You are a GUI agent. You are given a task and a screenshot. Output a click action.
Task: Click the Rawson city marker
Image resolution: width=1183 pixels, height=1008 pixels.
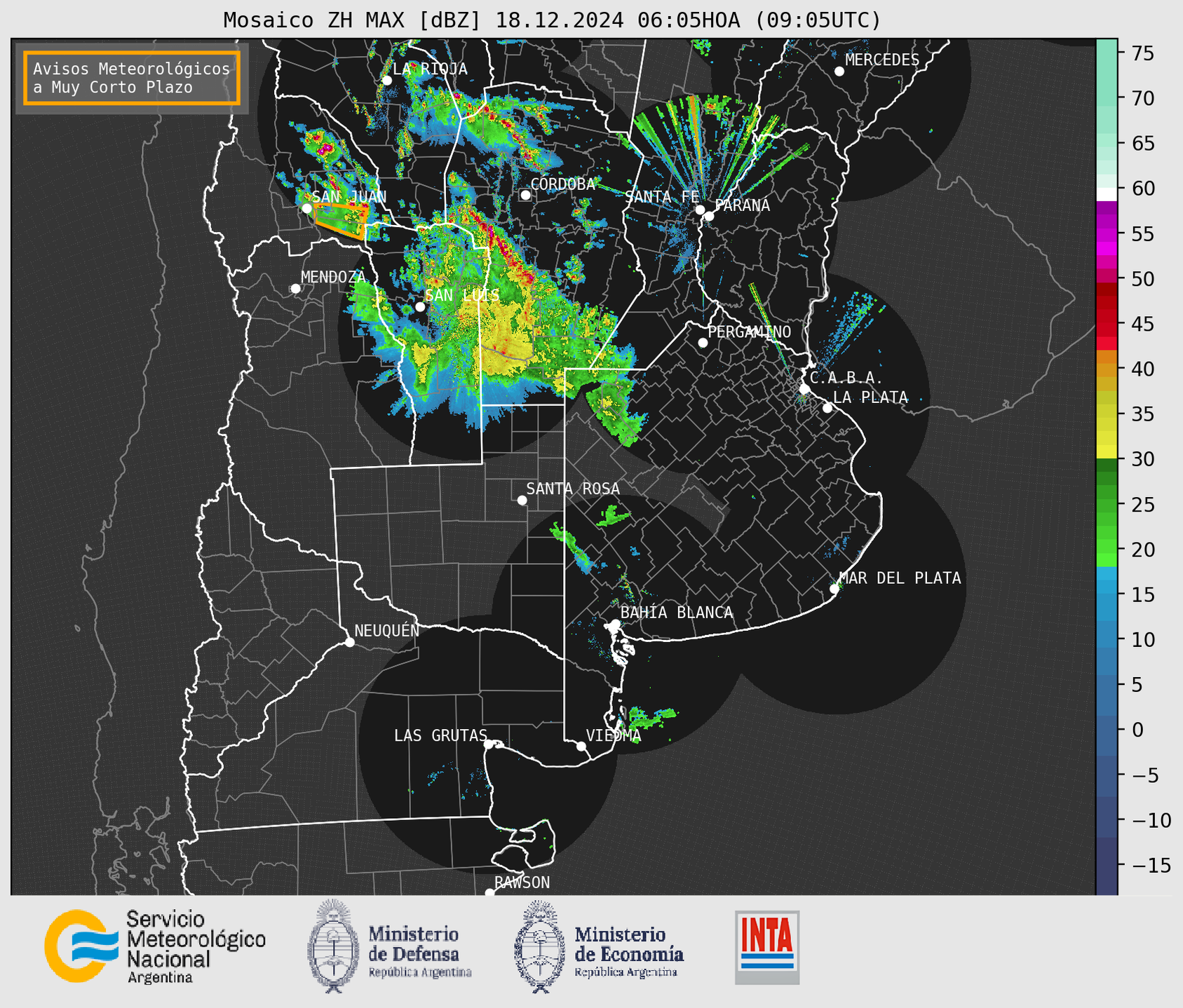489,893
